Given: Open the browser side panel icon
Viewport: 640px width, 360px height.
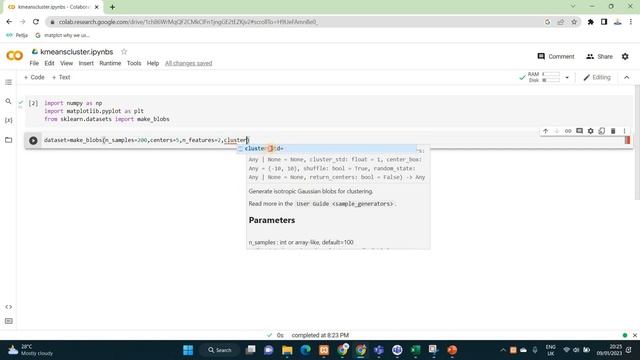Looking at the screenshot, I should coord(604,22).
